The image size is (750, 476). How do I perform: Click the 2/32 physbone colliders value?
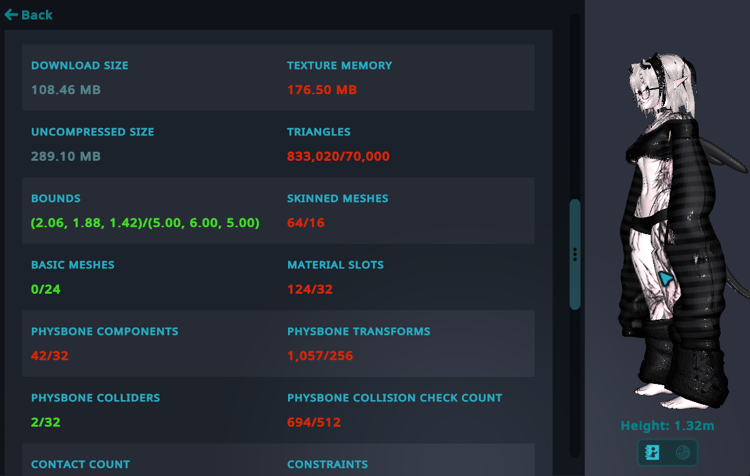45,422
